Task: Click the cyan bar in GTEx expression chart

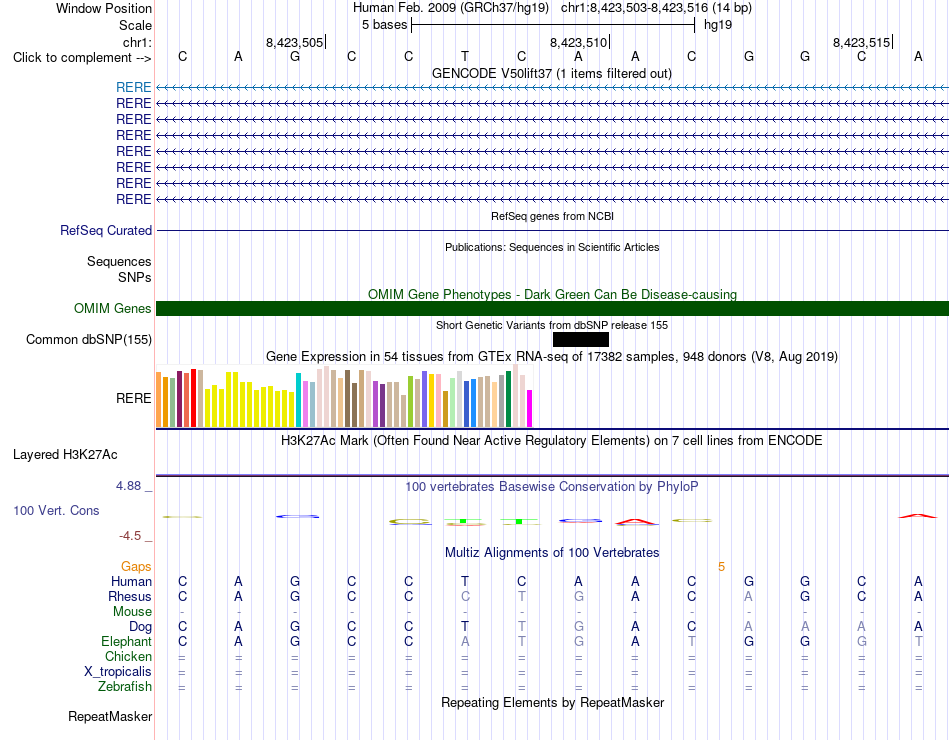Action: pos(299,401)
